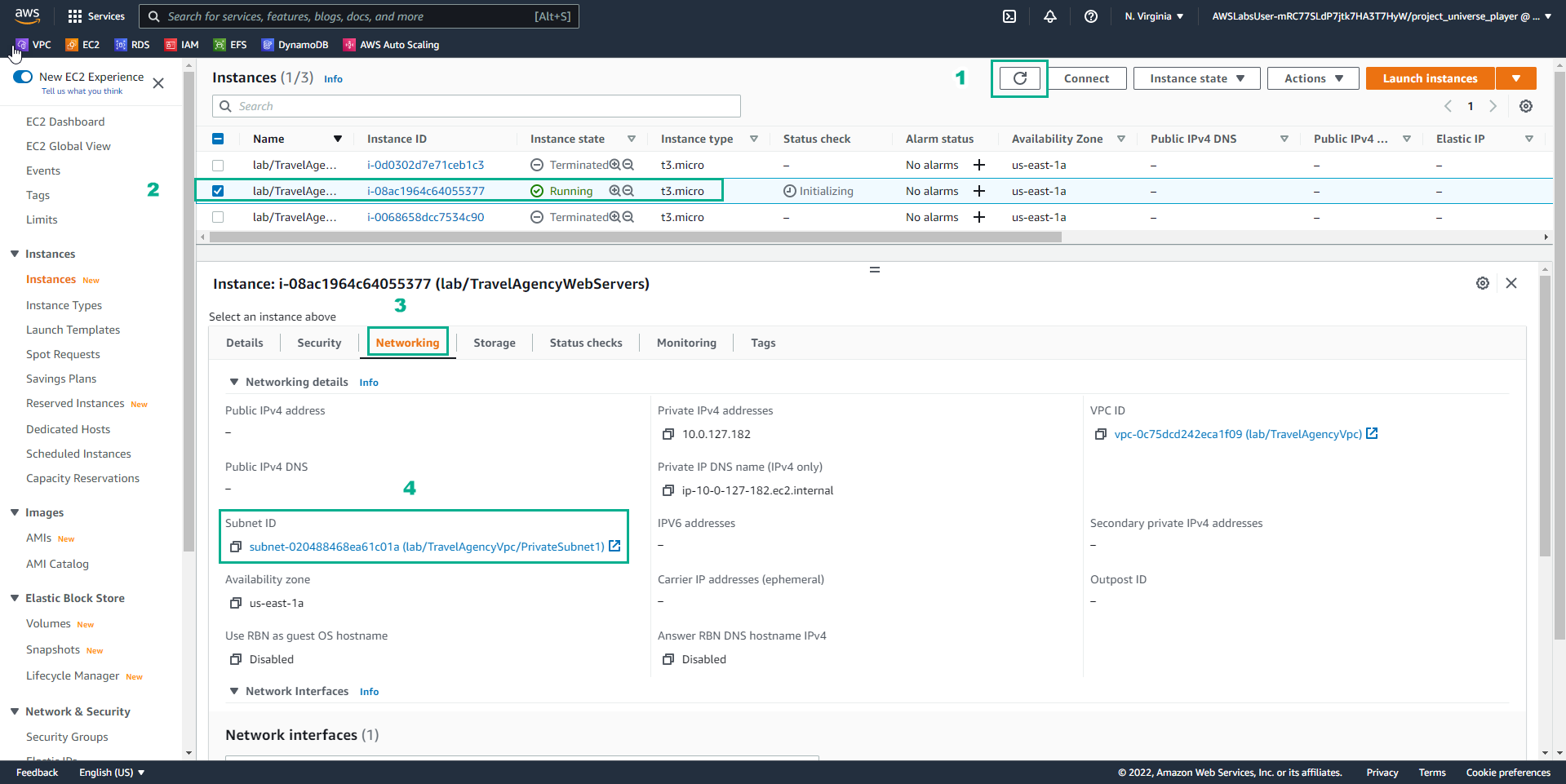Open Security Groups in sidebar
Screen dimensions: 1566x784
pyautogui.click(x=67, y=737)
